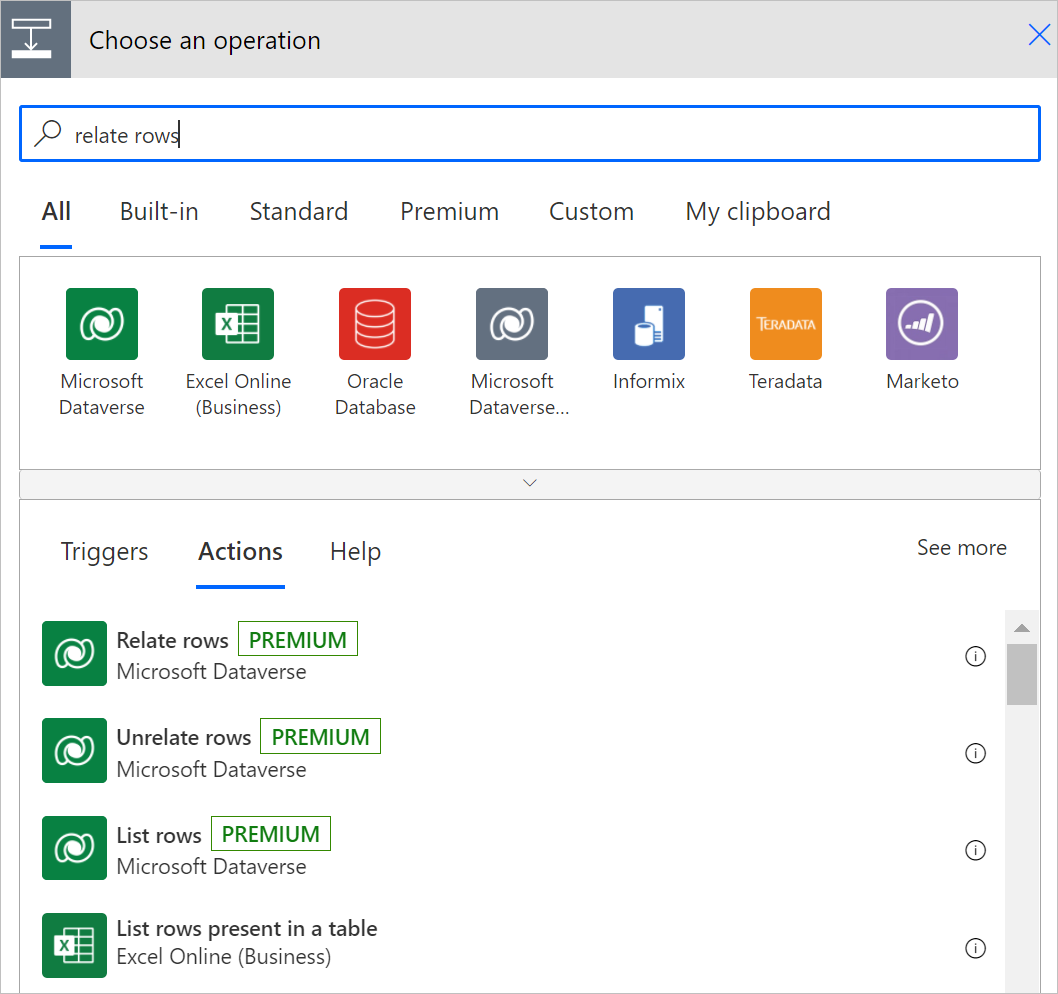
Task: Click the Excel icon beside List rows present in a table
Action: click(x=74, y=945)
